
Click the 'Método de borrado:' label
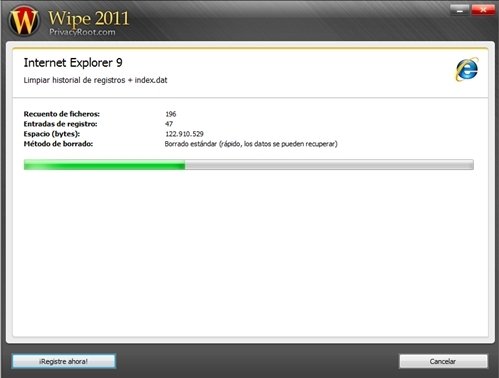coord(58,144)
